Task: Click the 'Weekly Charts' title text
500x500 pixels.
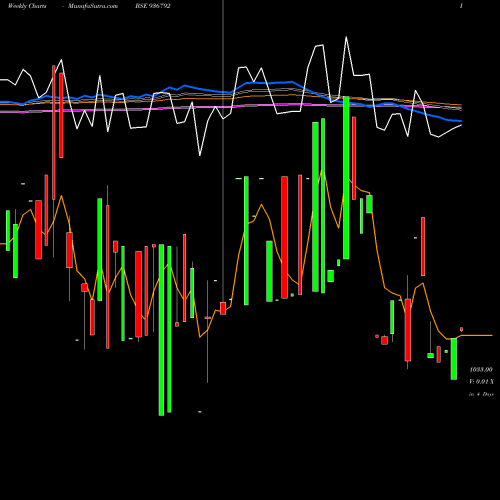Action: [x=27, y=6]
